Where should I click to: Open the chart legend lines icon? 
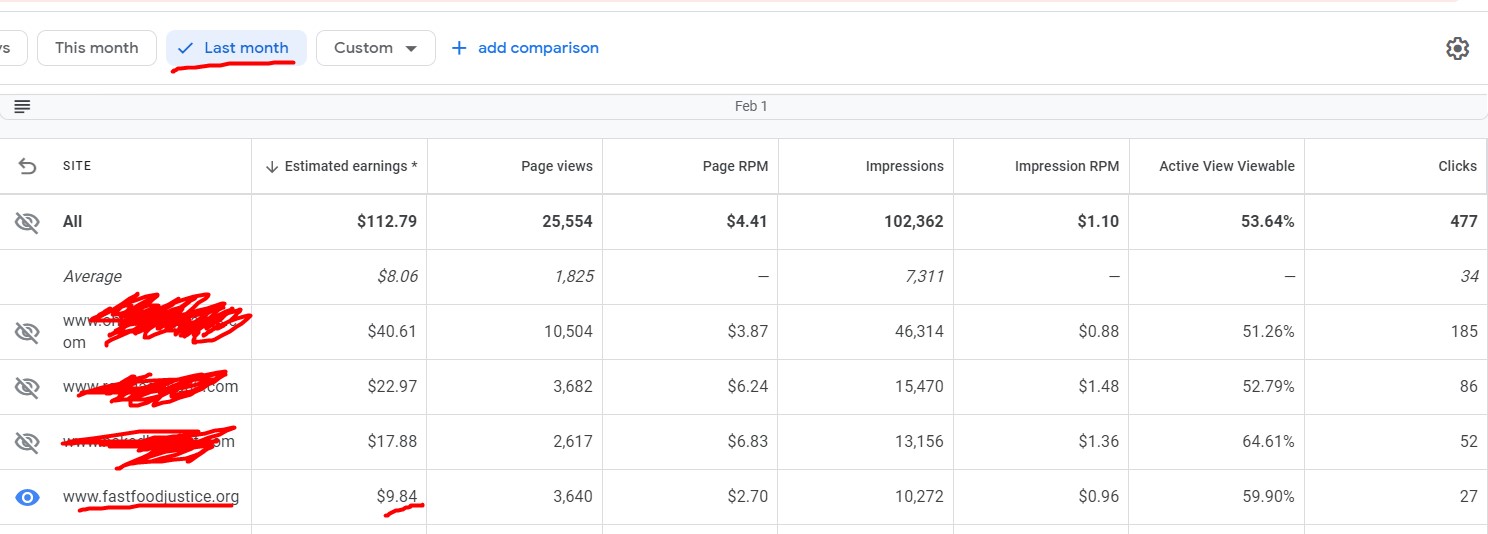pos(22,106)
